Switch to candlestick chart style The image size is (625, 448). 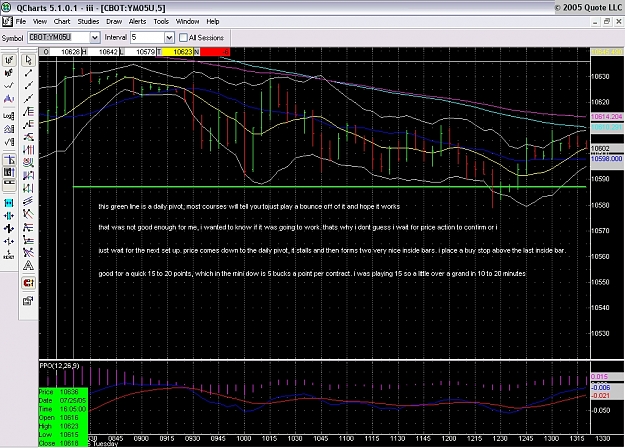point(9,73)
